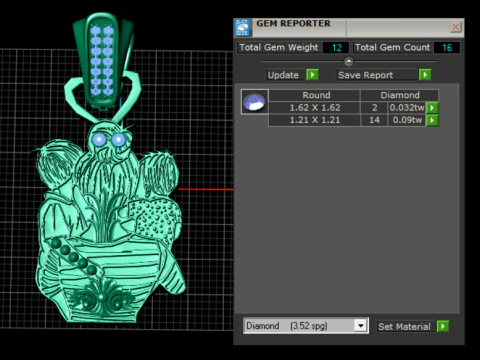Collapse panel with the round arrow toggle
Viewport: 480px width, 360px height.
pos(348,61)
